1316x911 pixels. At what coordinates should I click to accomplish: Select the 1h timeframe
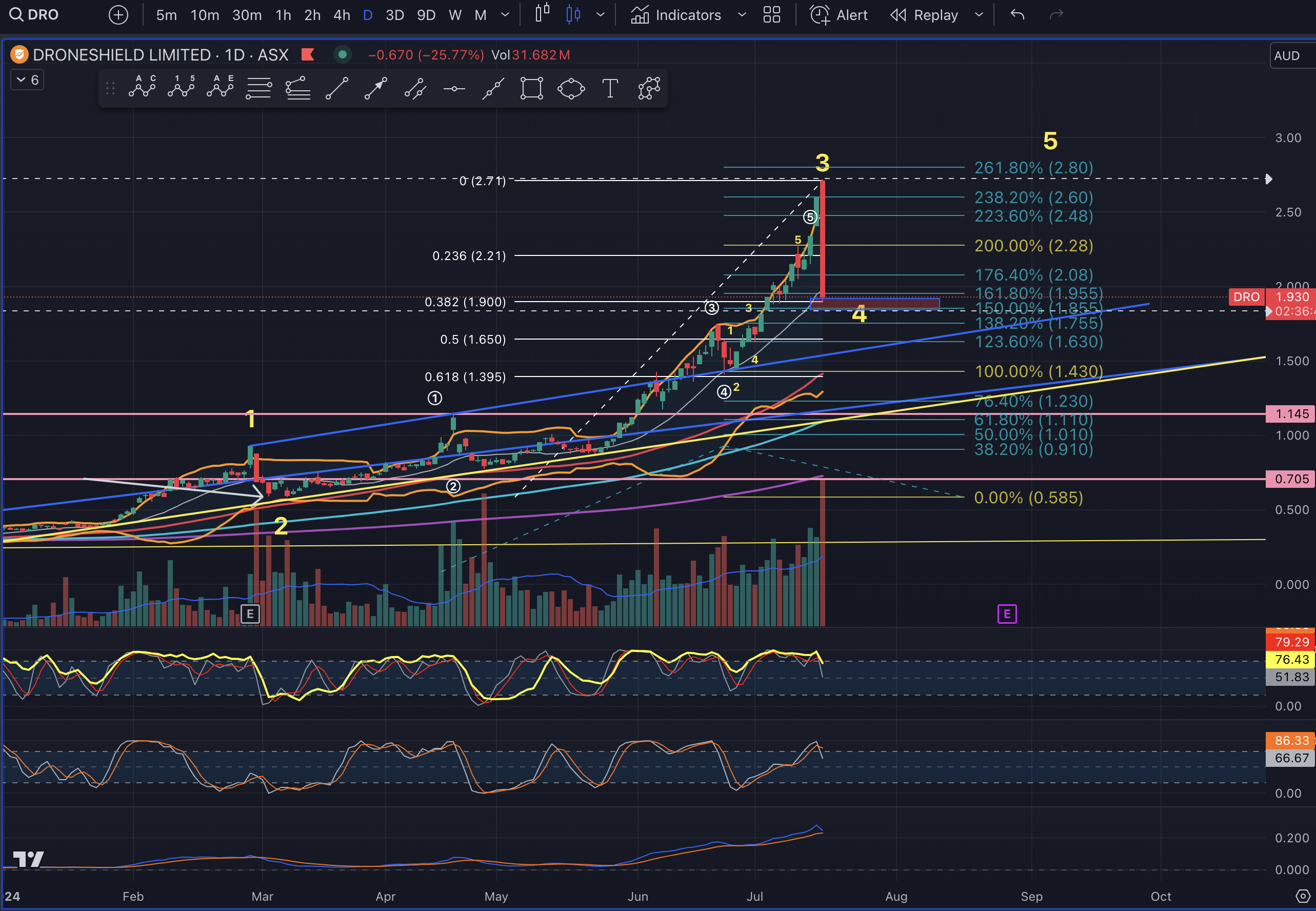[x=283, y=15]
